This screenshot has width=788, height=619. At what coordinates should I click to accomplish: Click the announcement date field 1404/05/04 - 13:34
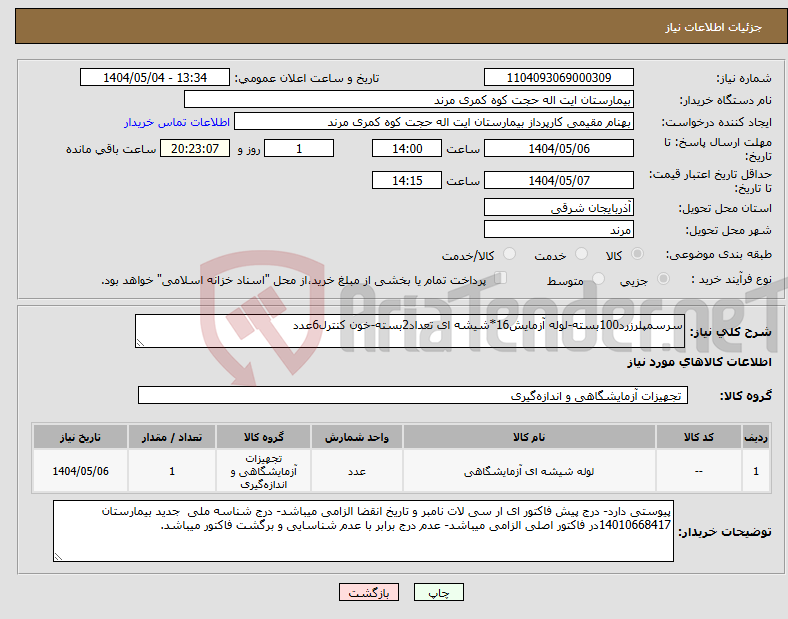point(155,77)
